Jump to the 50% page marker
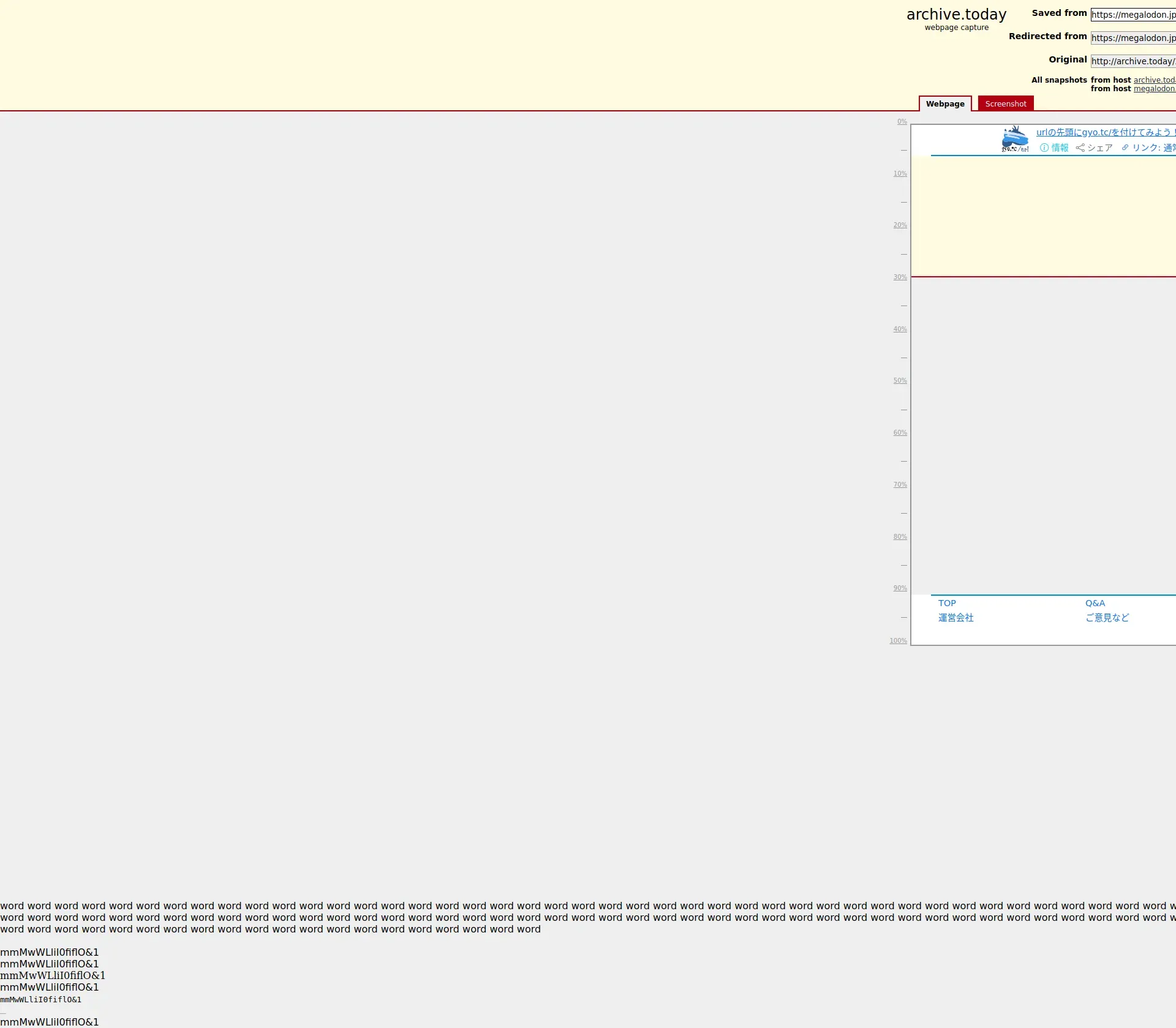This screenshot has height=1028, width=1176. click(x=899, y=381)
